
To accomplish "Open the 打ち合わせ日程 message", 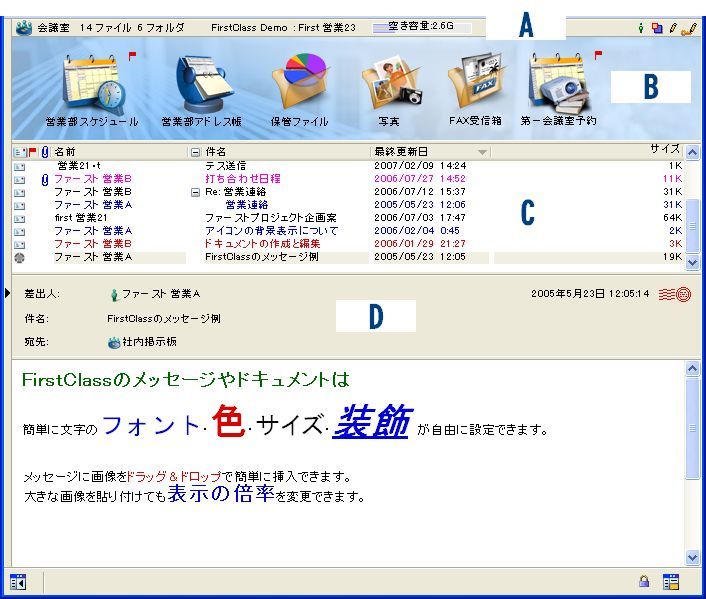I will coord(242,178).
